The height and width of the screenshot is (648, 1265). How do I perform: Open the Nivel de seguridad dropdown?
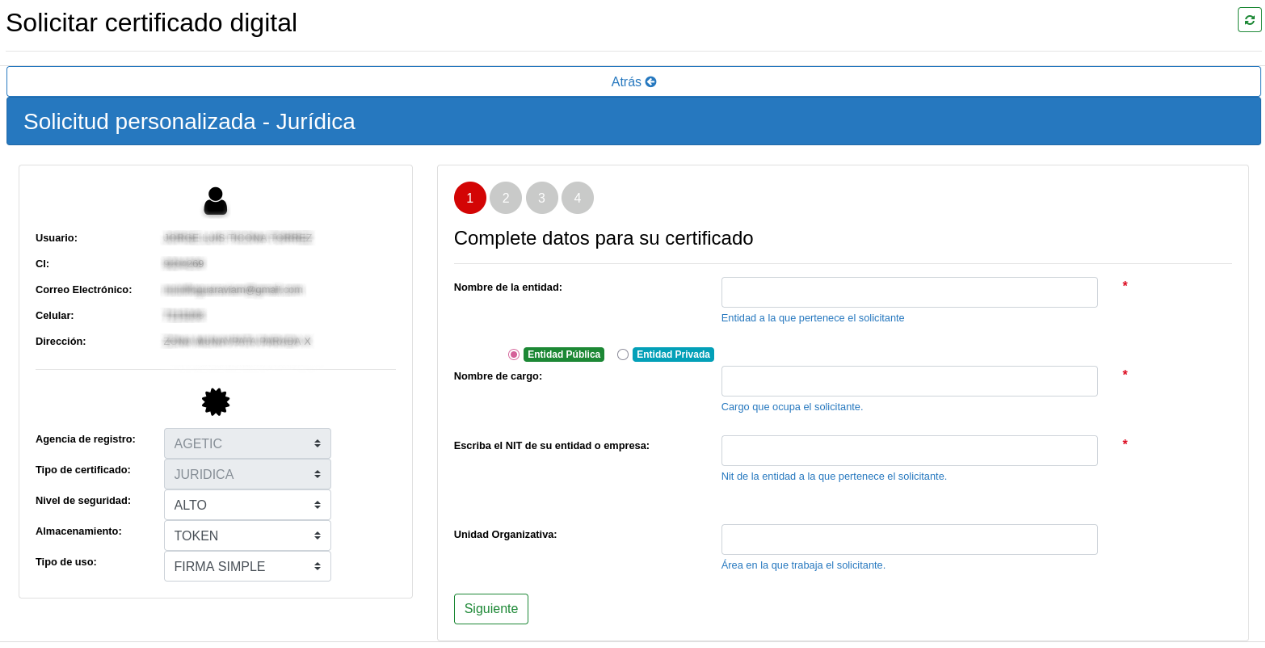[247, 505]
